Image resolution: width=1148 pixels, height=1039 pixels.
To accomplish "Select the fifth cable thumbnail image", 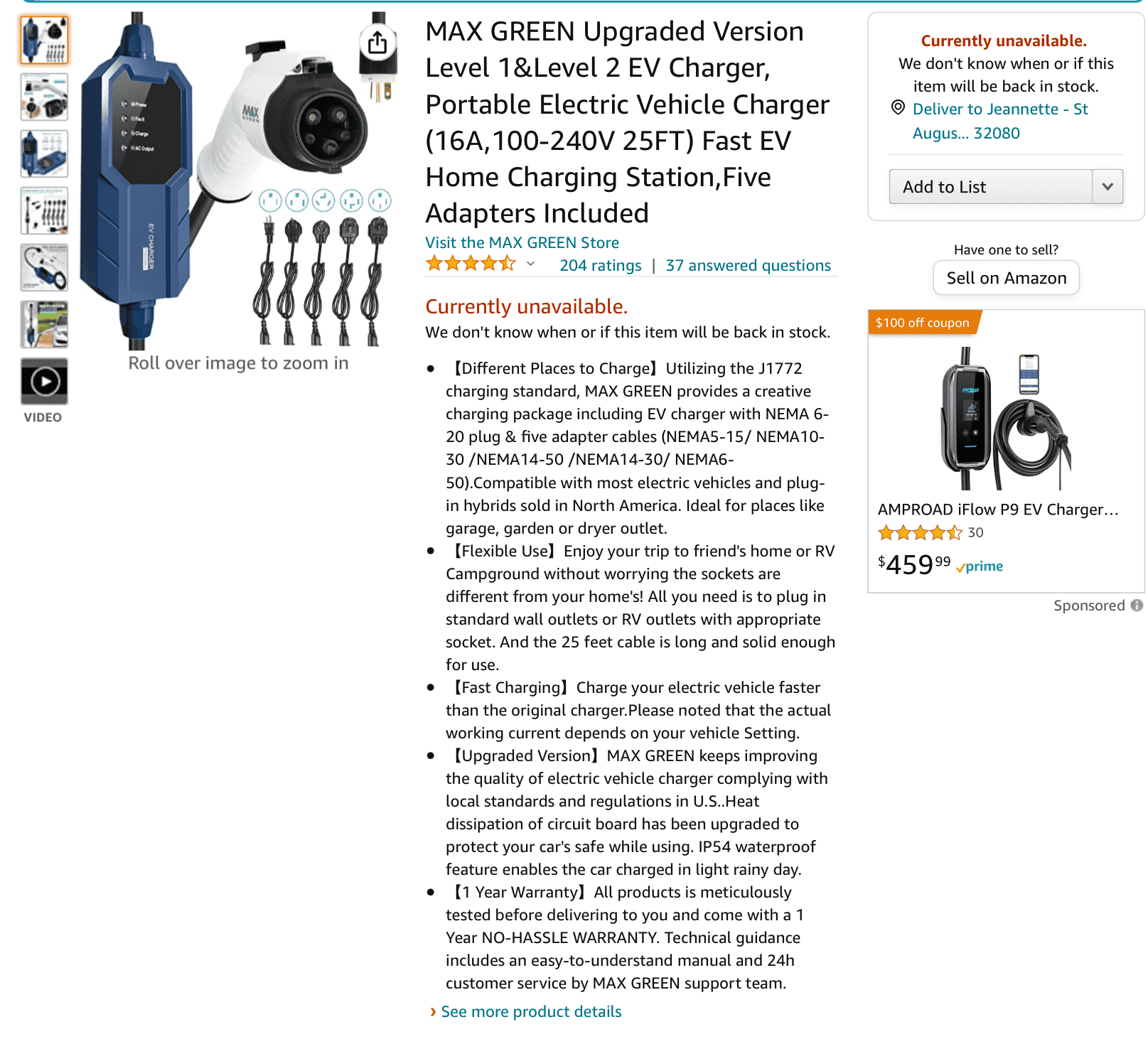I will pyautogui.click(x=44, y=268).
